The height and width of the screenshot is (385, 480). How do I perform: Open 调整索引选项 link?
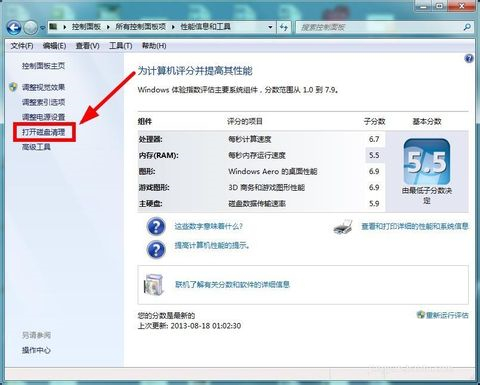43,102
